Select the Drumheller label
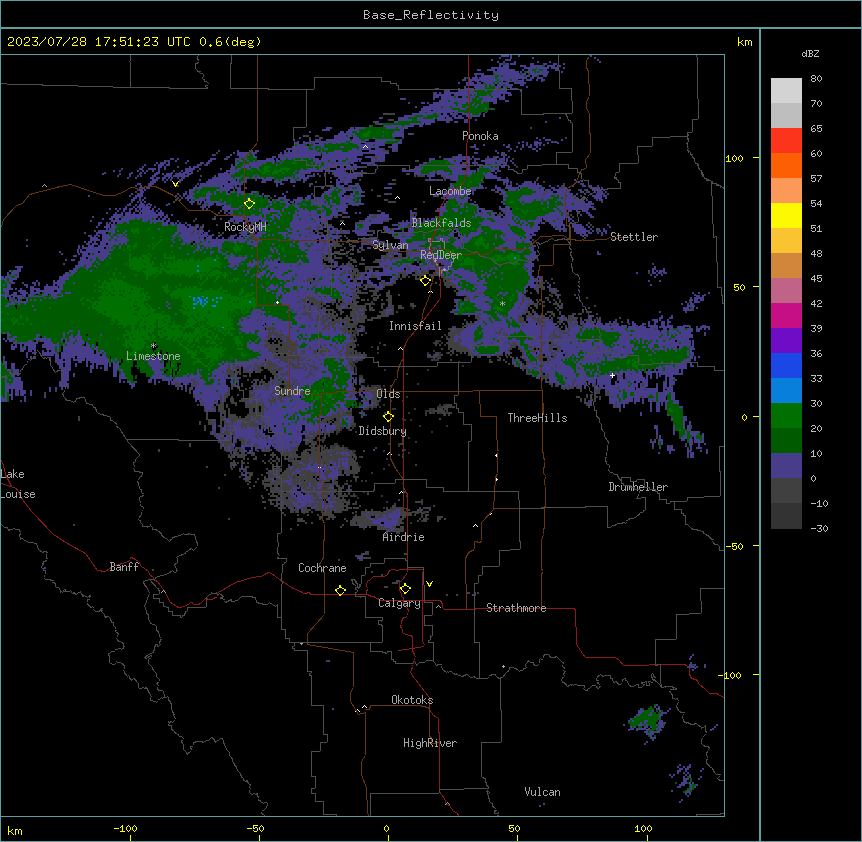The height and width of the screenshot is (842, 862). (638, 487)
